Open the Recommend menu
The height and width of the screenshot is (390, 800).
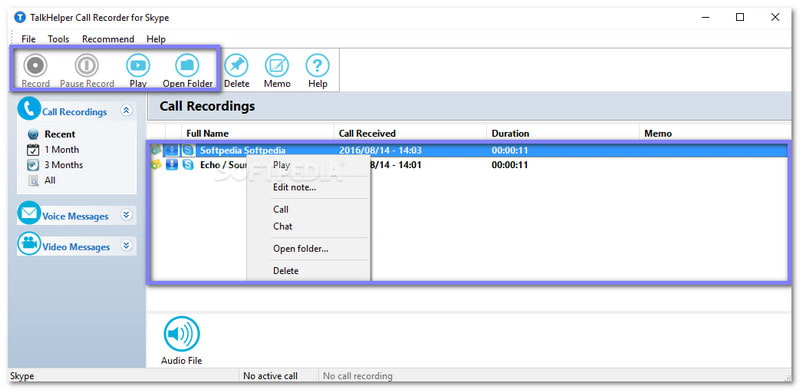tap(108, 39)
